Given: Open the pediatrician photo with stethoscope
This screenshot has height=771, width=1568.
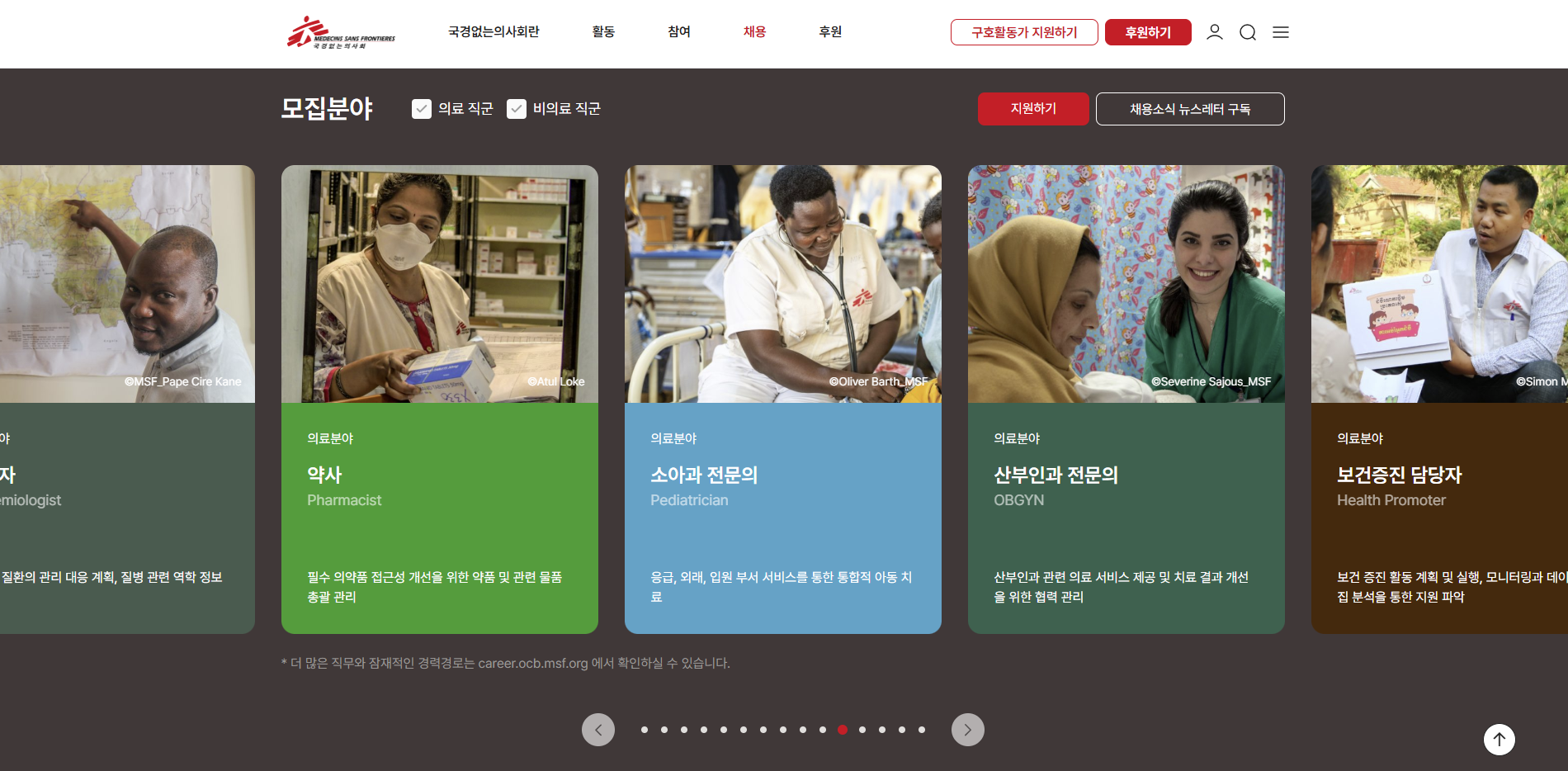Looking at the screenshot, I should (x=783, y=284).
